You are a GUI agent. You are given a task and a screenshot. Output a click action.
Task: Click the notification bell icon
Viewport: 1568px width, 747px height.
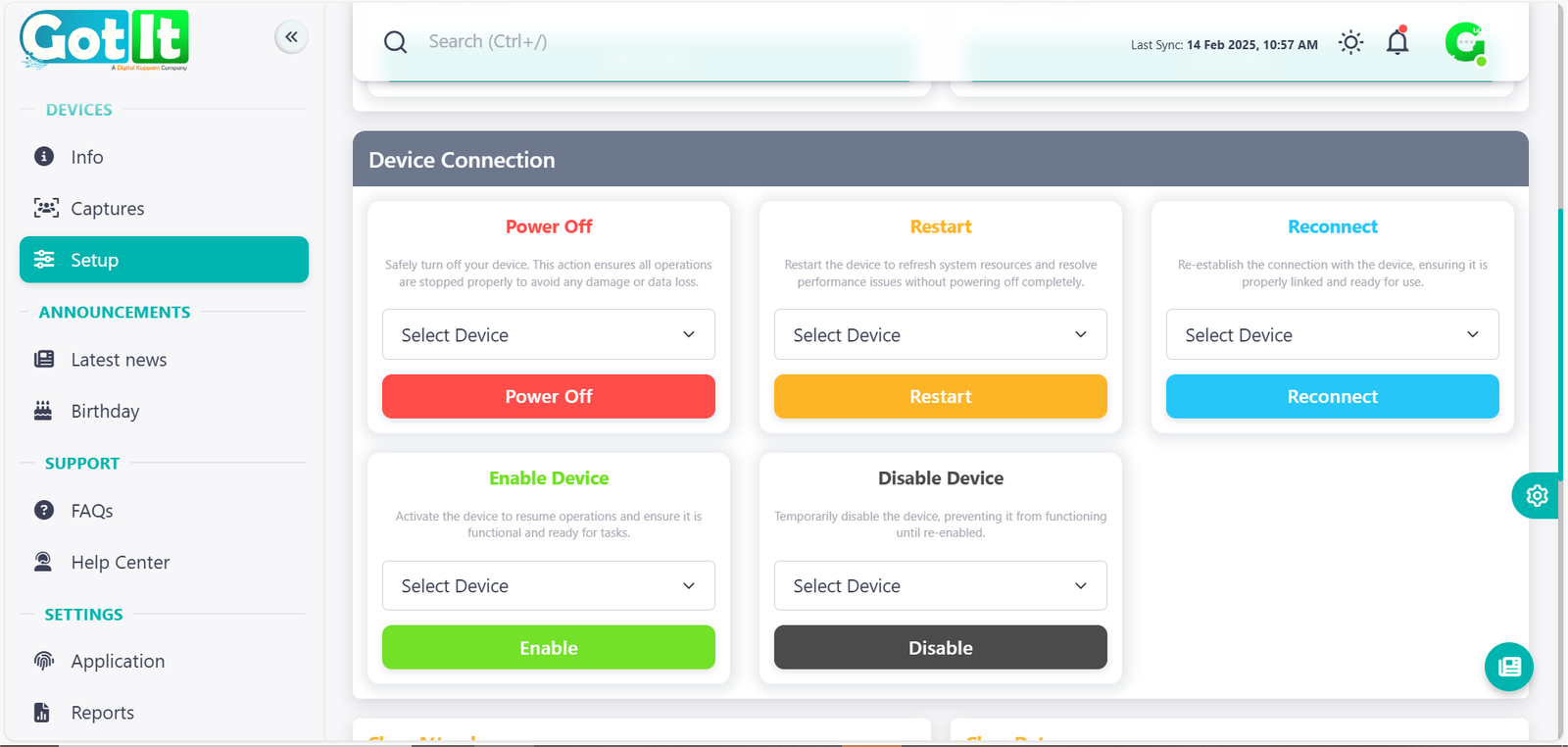point(1397,42)
